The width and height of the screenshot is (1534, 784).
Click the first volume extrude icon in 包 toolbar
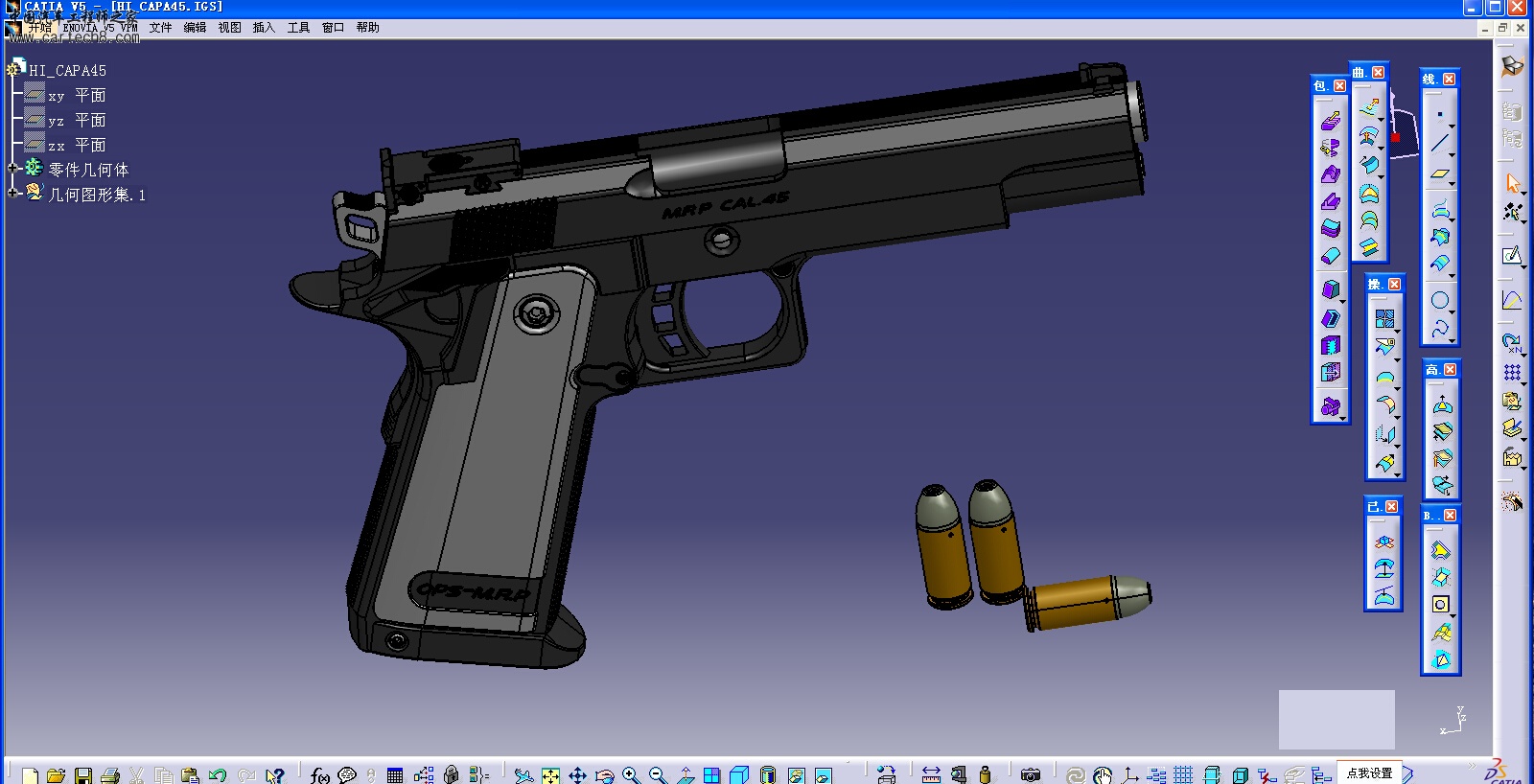pyautogui.click(x=1330, y=122)
